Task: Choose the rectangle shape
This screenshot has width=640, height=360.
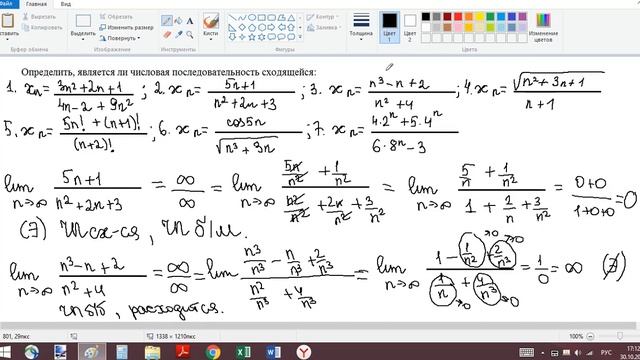Action: [262, 18]
